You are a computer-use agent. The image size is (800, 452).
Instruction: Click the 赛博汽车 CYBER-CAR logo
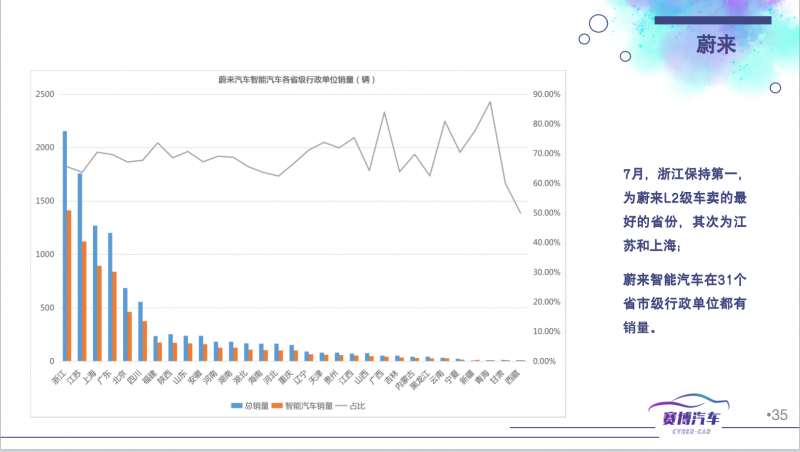tap(689, 414)
